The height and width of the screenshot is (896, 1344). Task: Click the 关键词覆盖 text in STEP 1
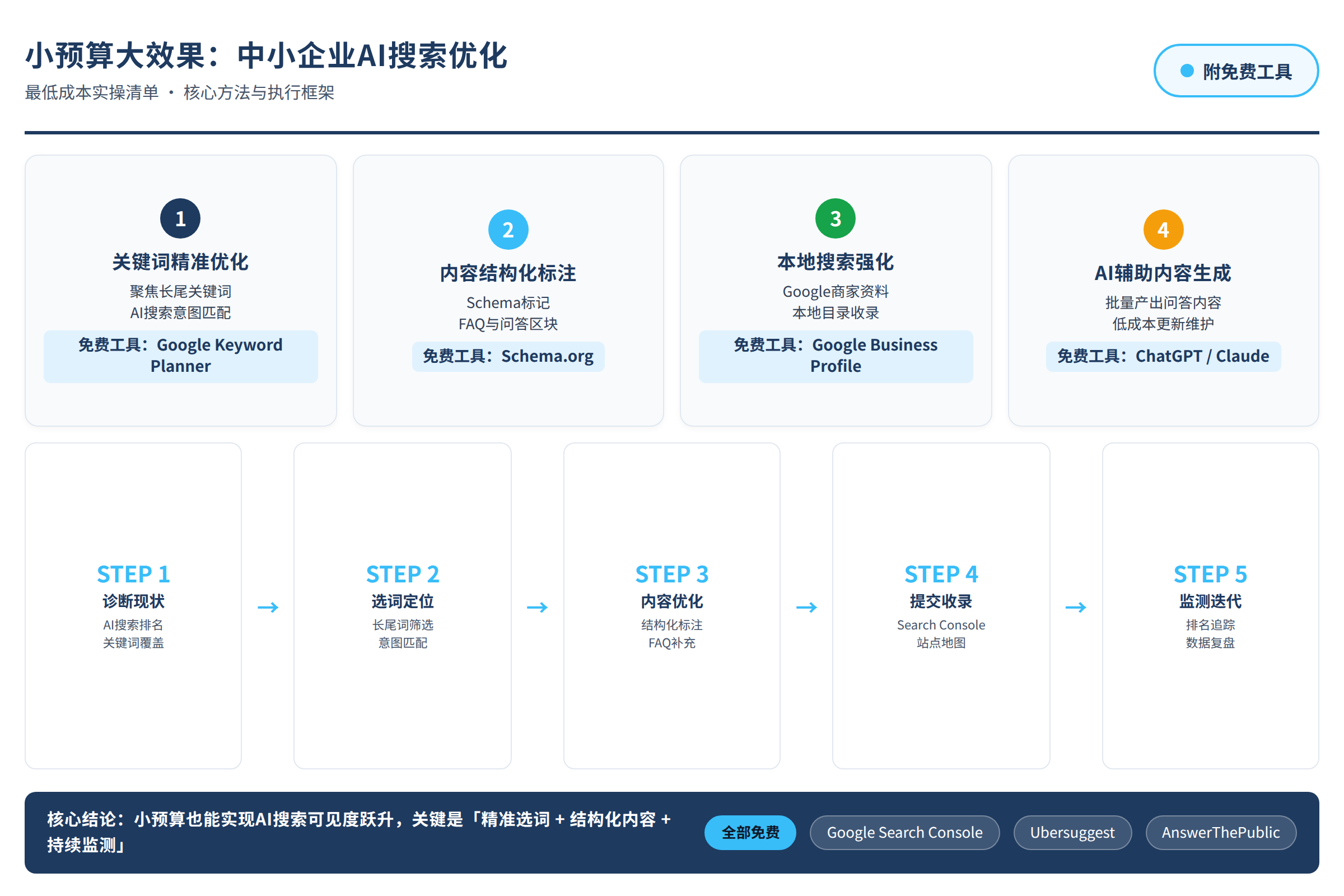133,643
